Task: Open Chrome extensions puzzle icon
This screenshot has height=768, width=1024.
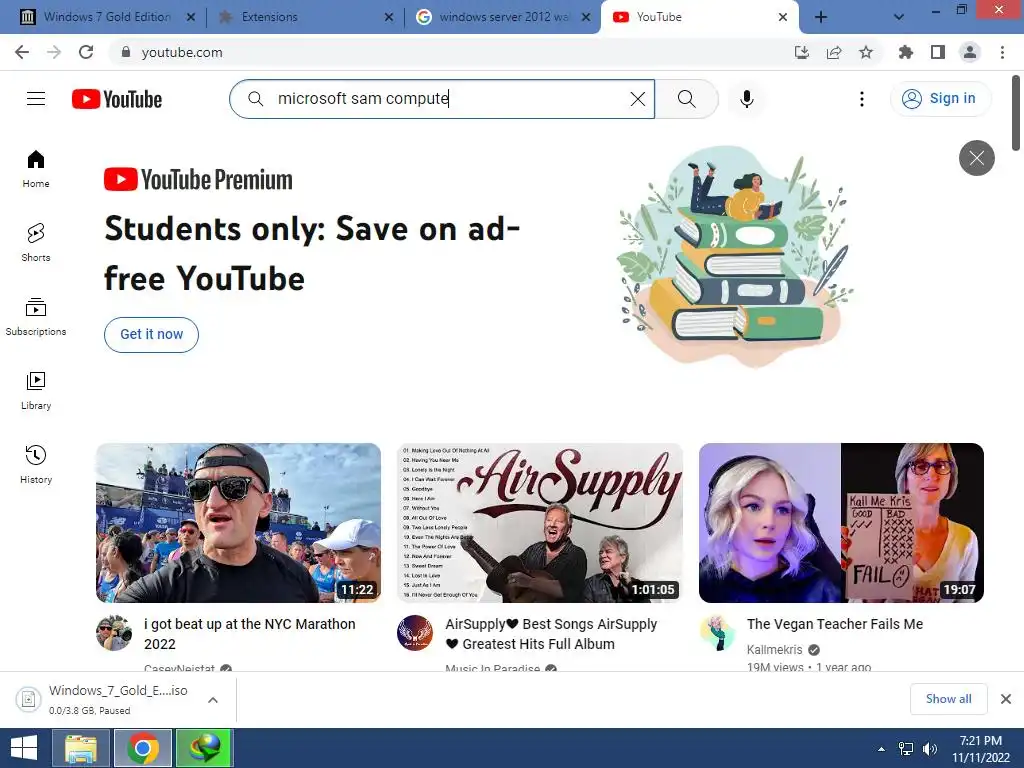Action: point(906,52)
